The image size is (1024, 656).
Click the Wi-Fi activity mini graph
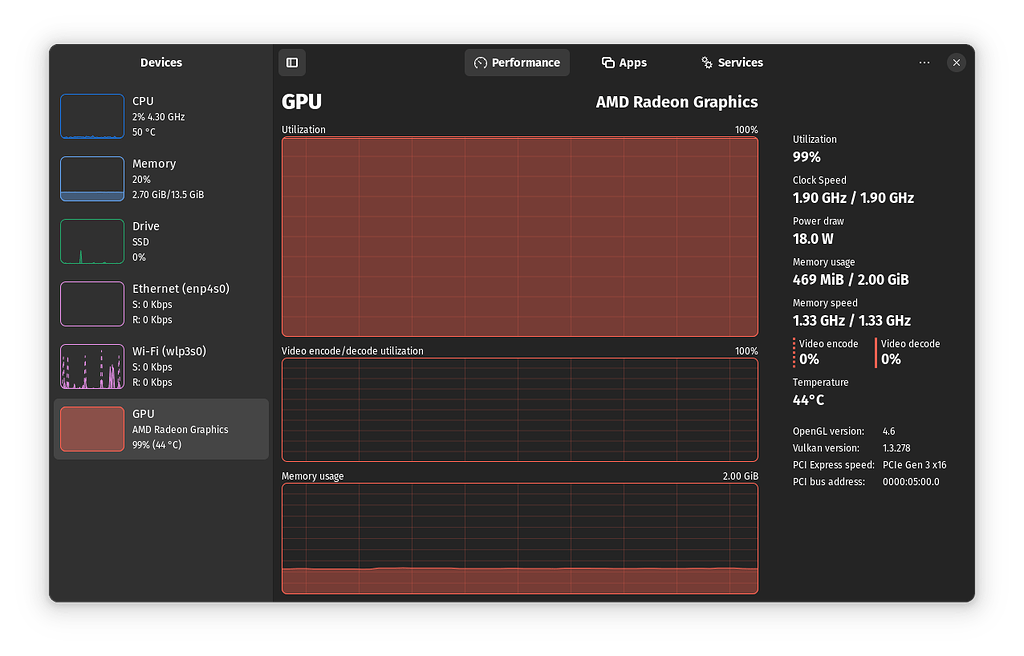(92, 366)
